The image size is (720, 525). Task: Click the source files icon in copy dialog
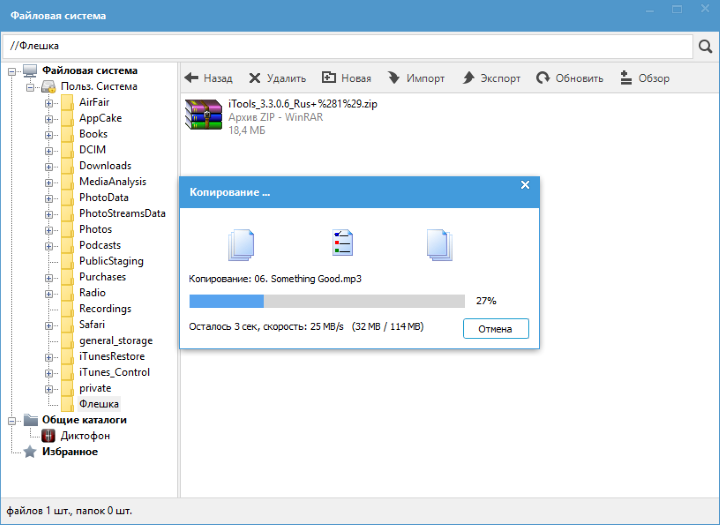pos(241,244)
